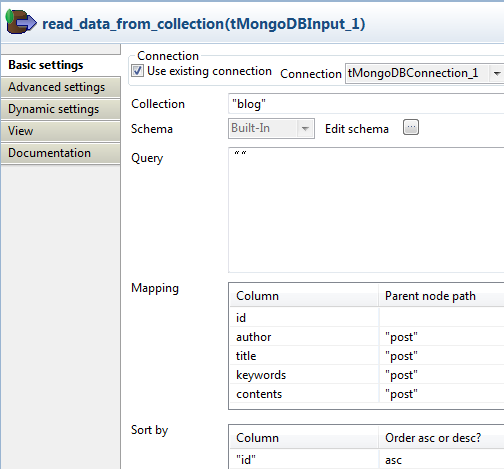Select the "id" cell in Sort by table
Image resolution: width=504 pixels, height=469 pixels.
coord(304,460)
